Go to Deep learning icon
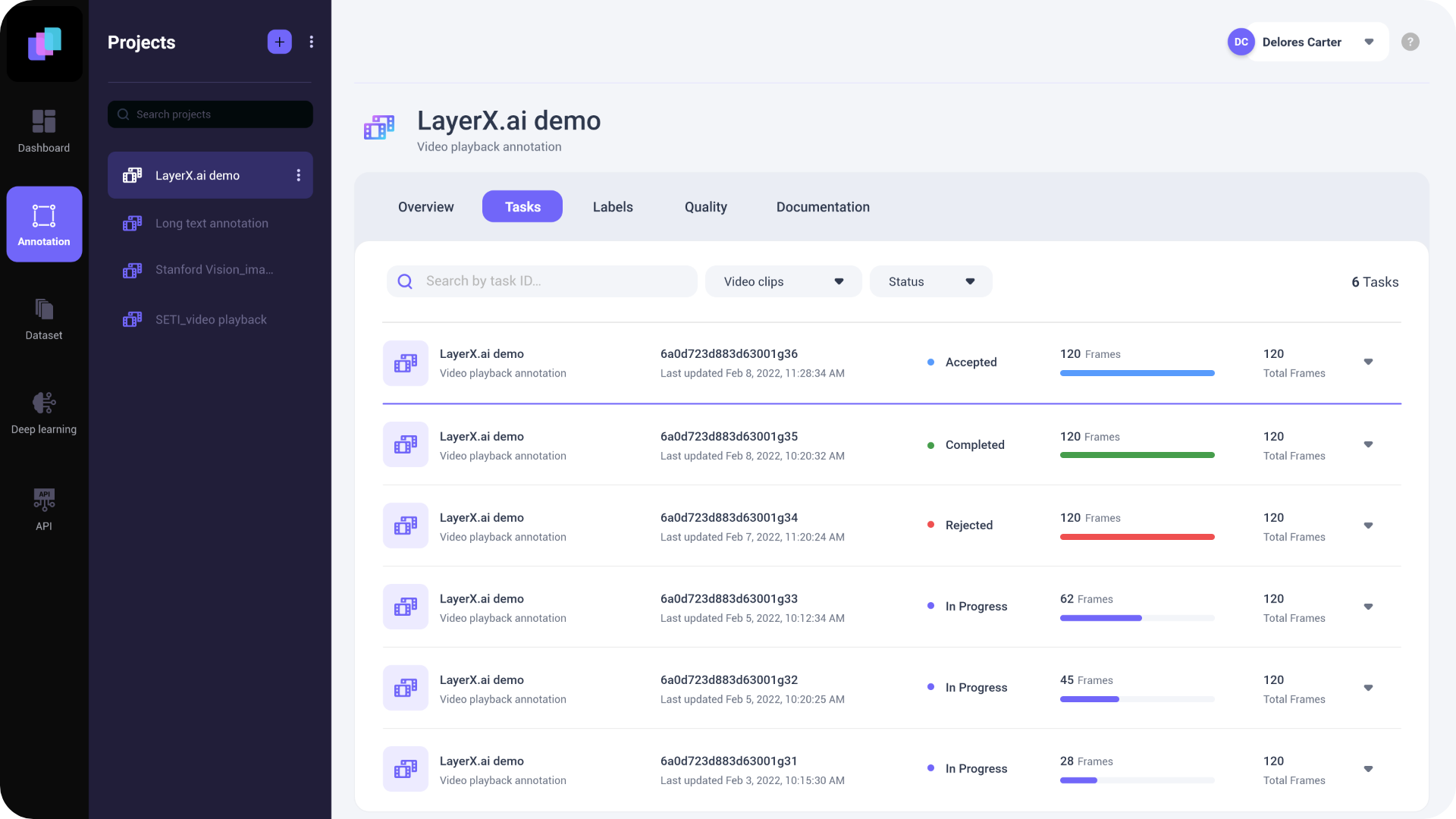Image resolution: width=1456 pixels, height=819 pixels. click(44, 413)
